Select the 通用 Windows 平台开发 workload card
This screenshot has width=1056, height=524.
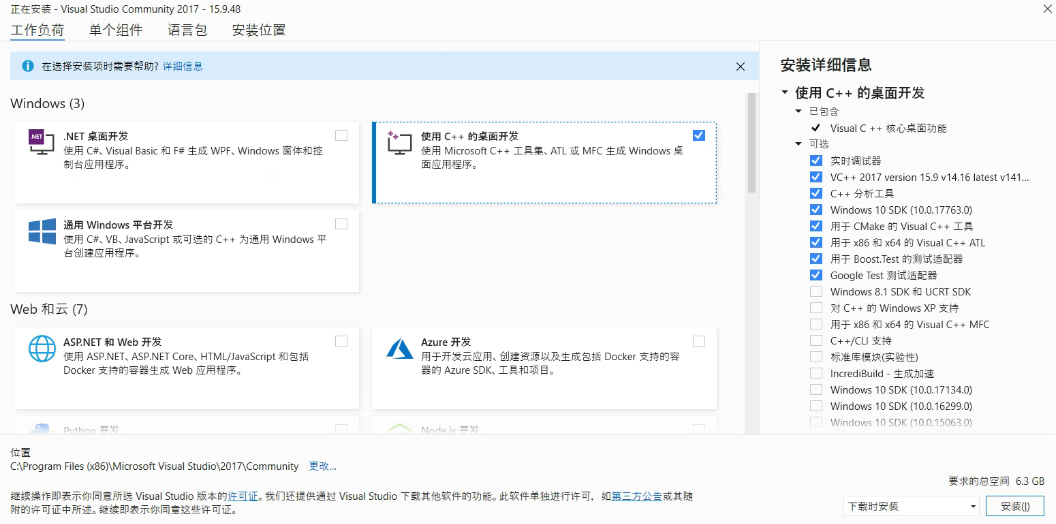tap(187, 251)
